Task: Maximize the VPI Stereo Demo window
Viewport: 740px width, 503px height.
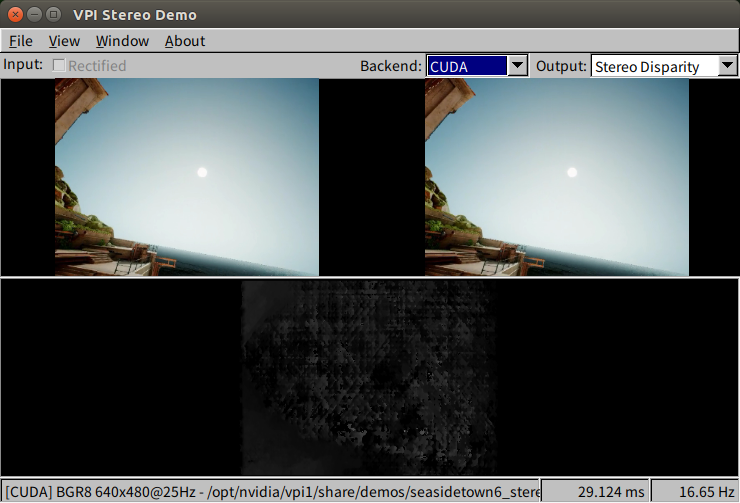Action: coord(53,15)
